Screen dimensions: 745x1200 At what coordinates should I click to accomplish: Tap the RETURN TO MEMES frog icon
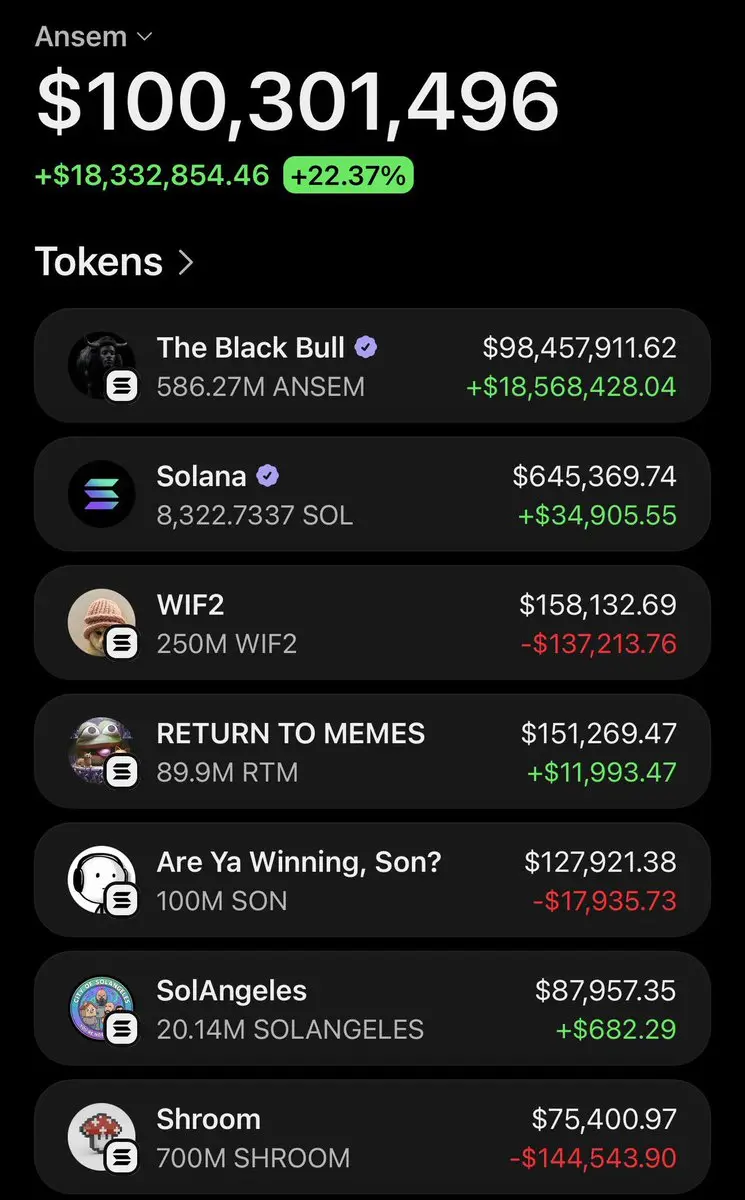pyautogui.click(x=102, y=751)
